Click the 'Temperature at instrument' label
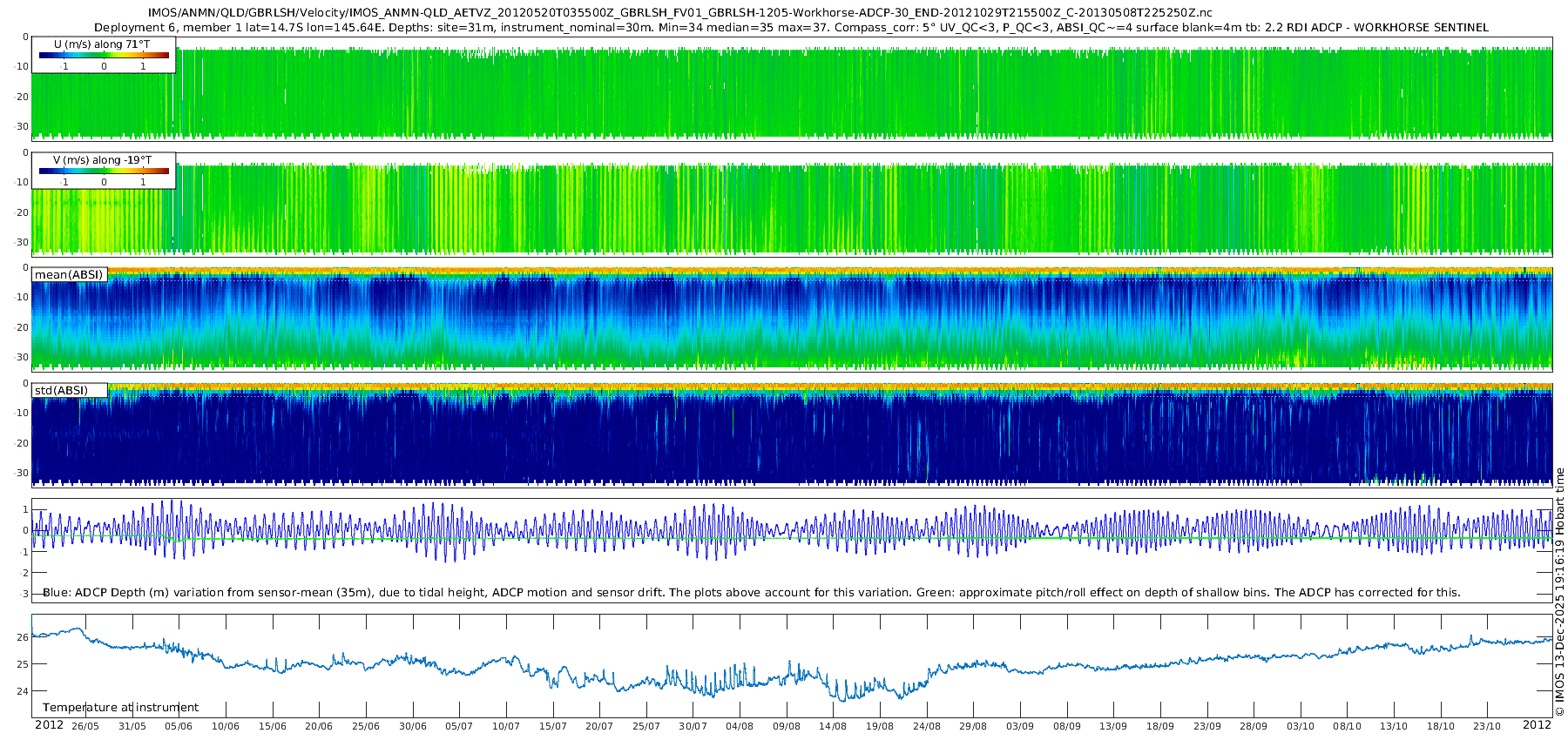1568x740 pixels. tap(120, 708)
